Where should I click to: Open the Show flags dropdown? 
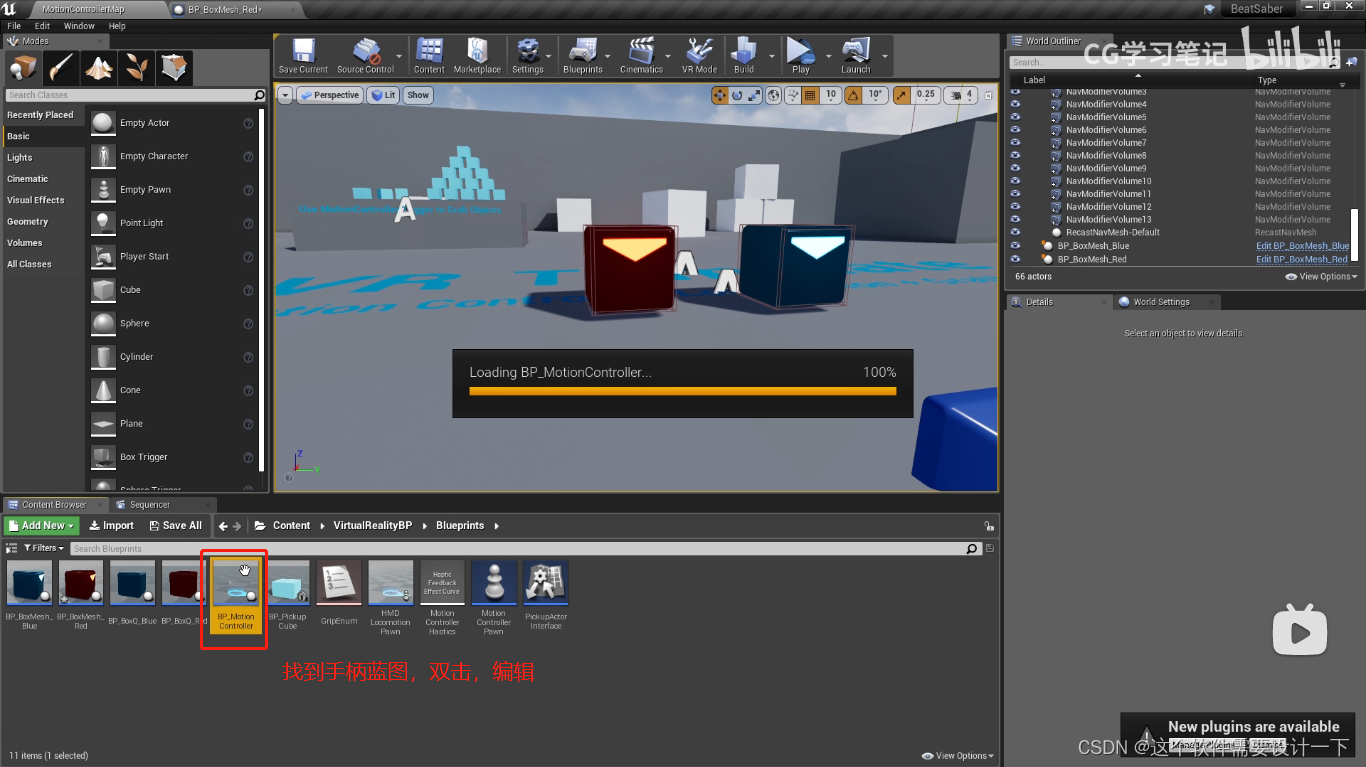tap(418, 95)
